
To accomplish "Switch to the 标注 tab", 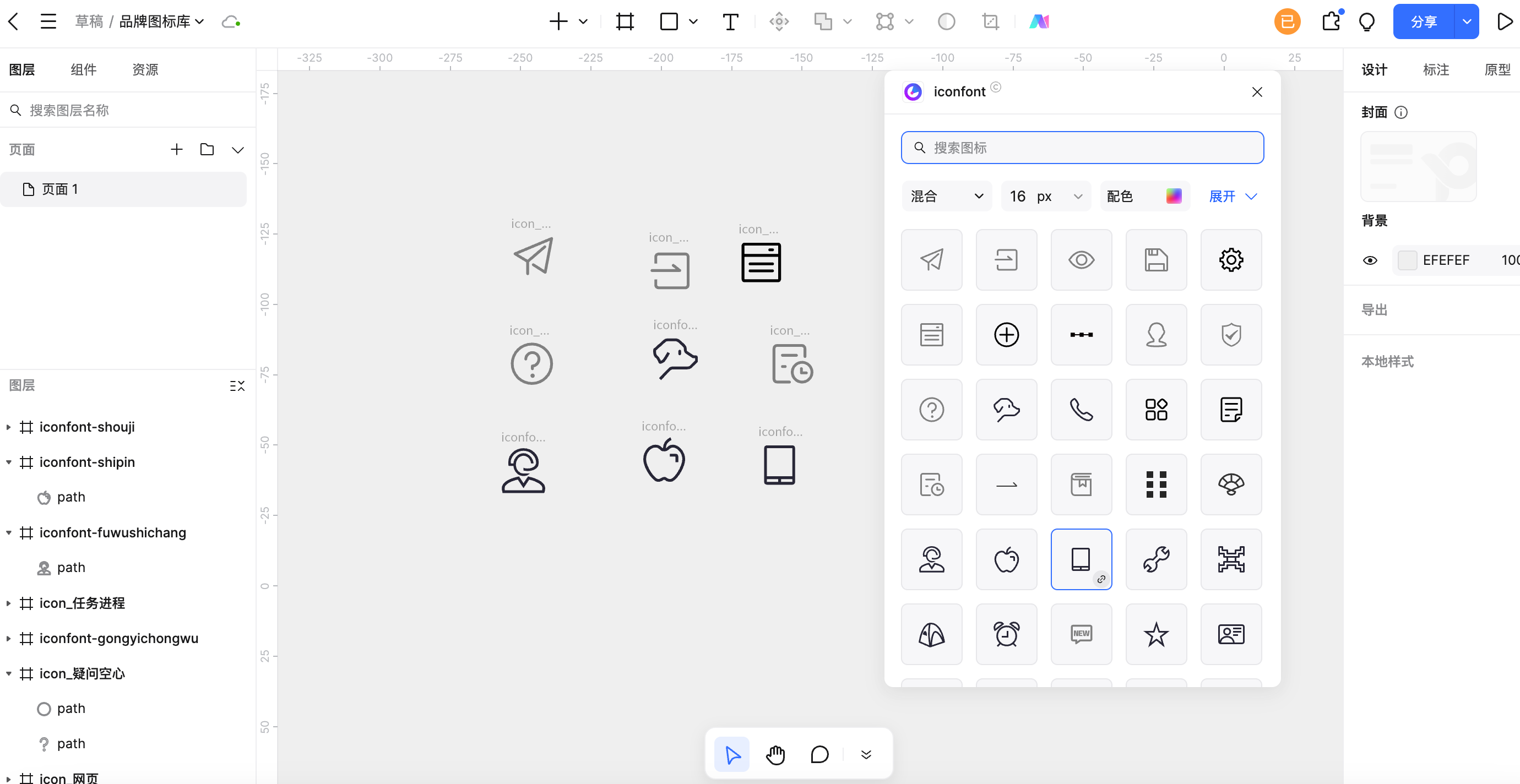I will (x=1436, y=69).
